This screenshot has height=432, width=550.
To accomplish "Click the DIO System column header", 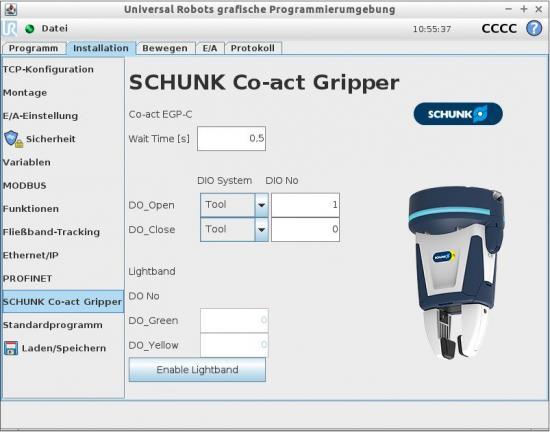I will [x=224, y=181].
